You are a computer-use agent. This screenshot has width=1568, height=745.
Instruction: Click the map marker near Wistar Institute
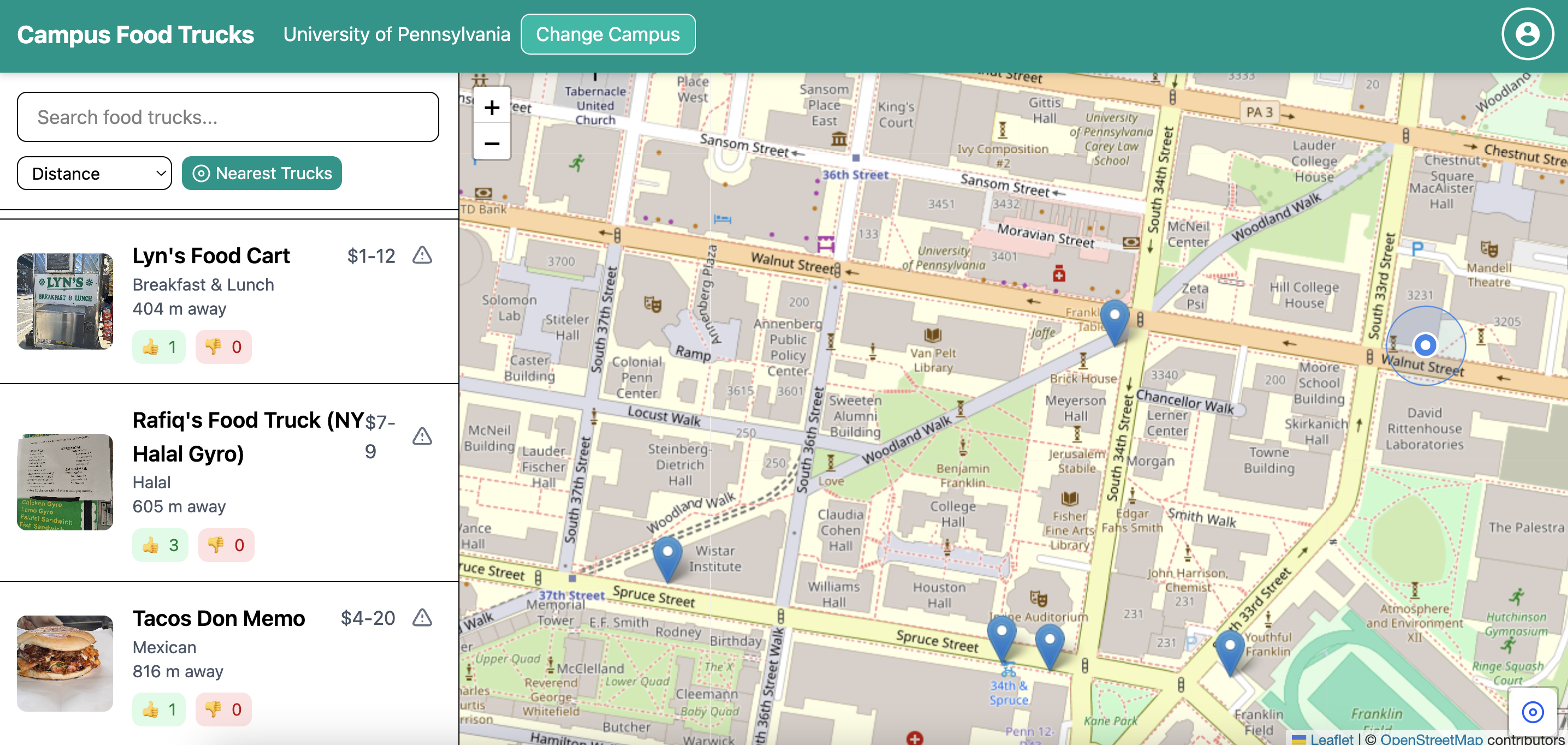668,559
